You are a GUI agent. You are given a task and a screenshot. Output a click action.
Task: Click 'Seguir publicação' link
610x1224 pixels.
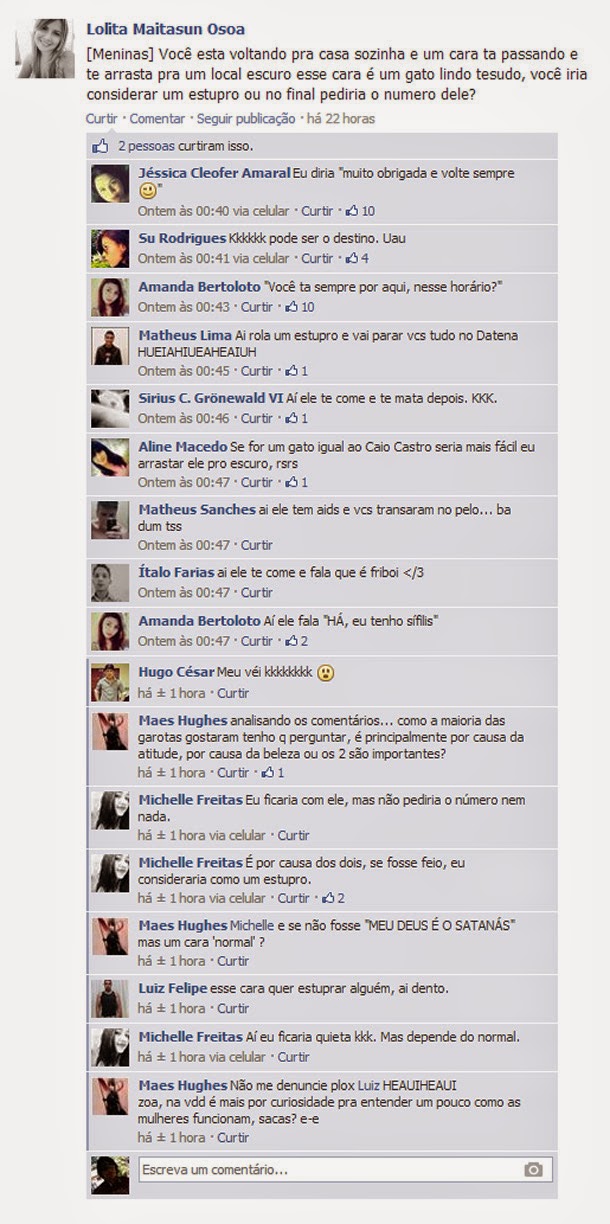point(246,118)
